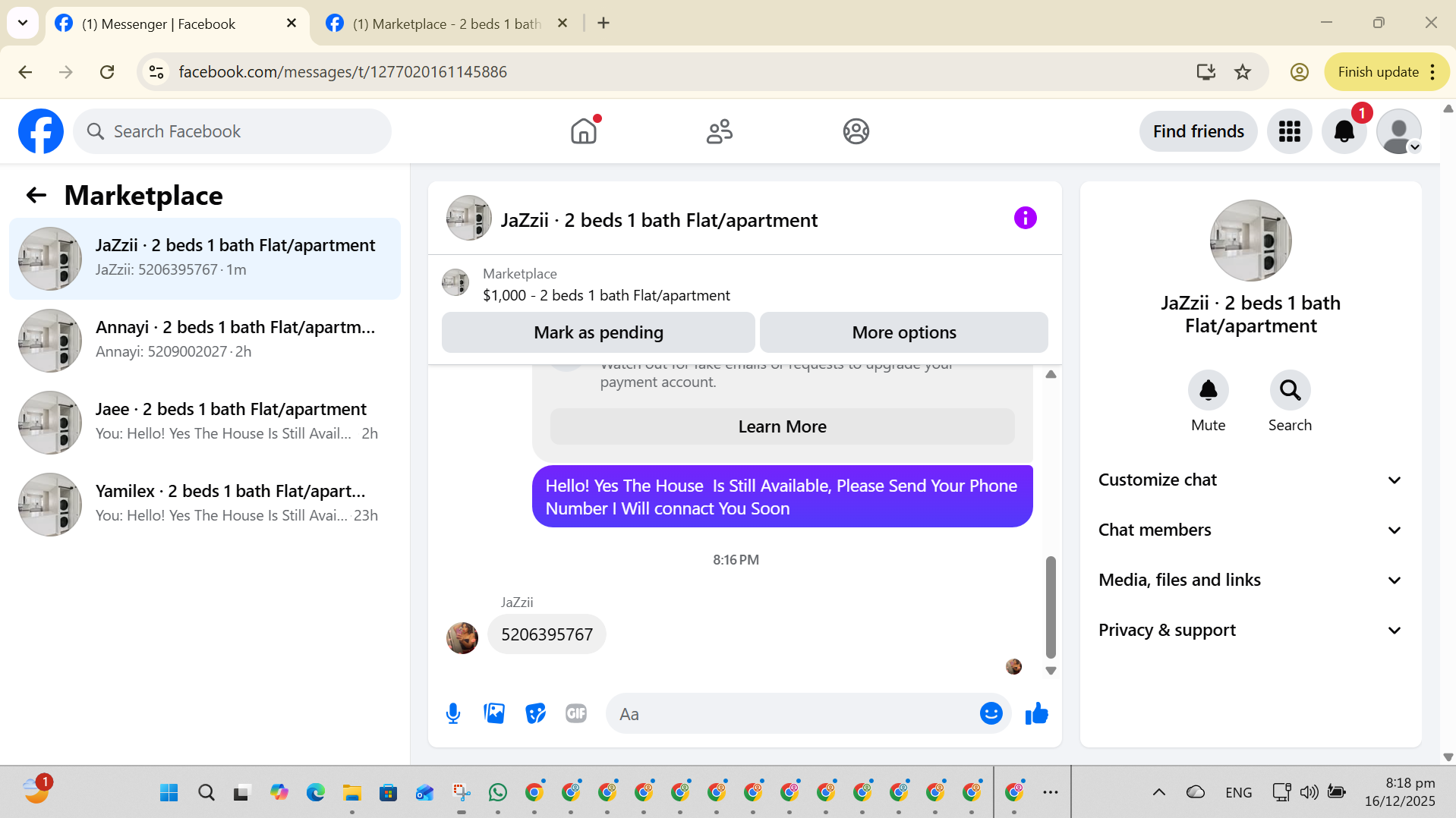The height and width of the screenshot is (818, 1456).
Task: Go back using the Marketplace back arrow
Action: coord(36,196)
